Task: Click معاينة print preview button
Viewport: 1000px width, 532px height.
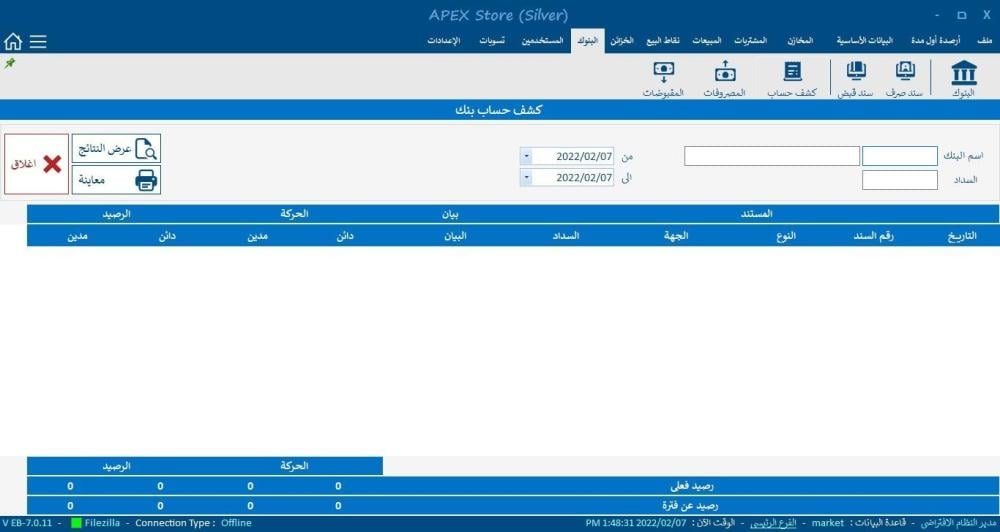Action: (116, 180)
